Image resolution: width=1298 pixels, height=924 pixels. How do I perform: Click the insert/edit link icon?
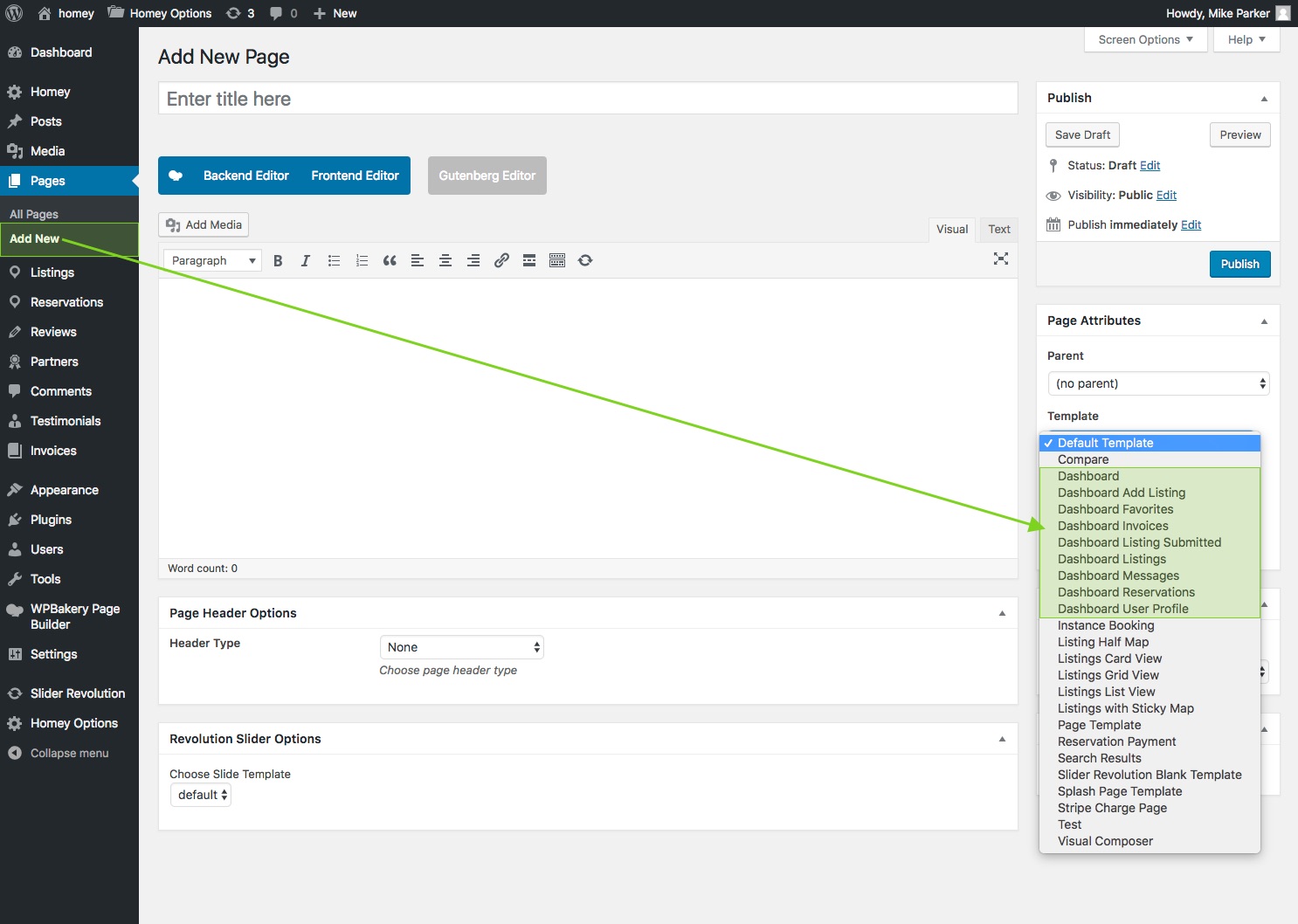coord(501,260)
